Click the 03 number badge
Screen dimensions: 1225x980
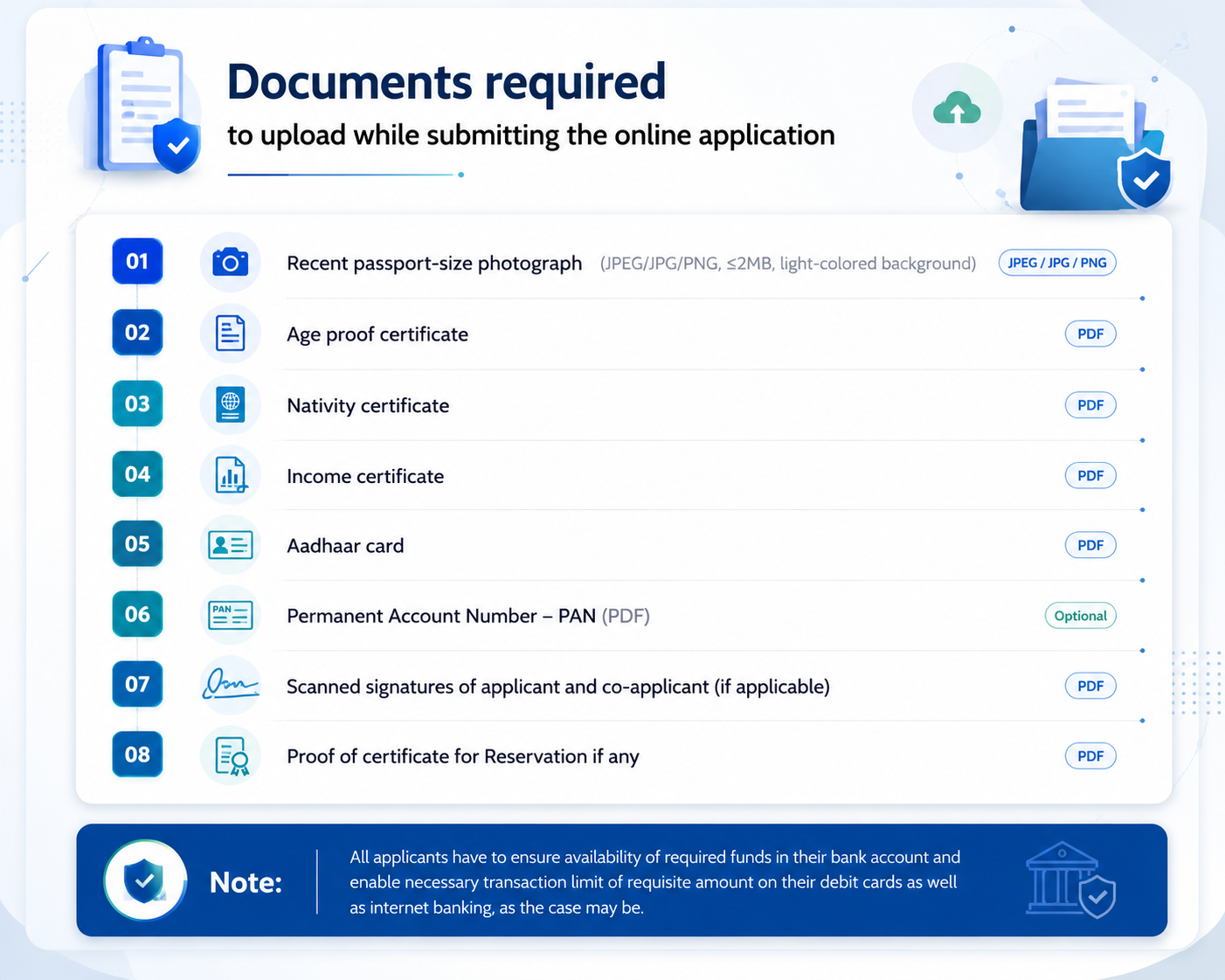point(137,404)
